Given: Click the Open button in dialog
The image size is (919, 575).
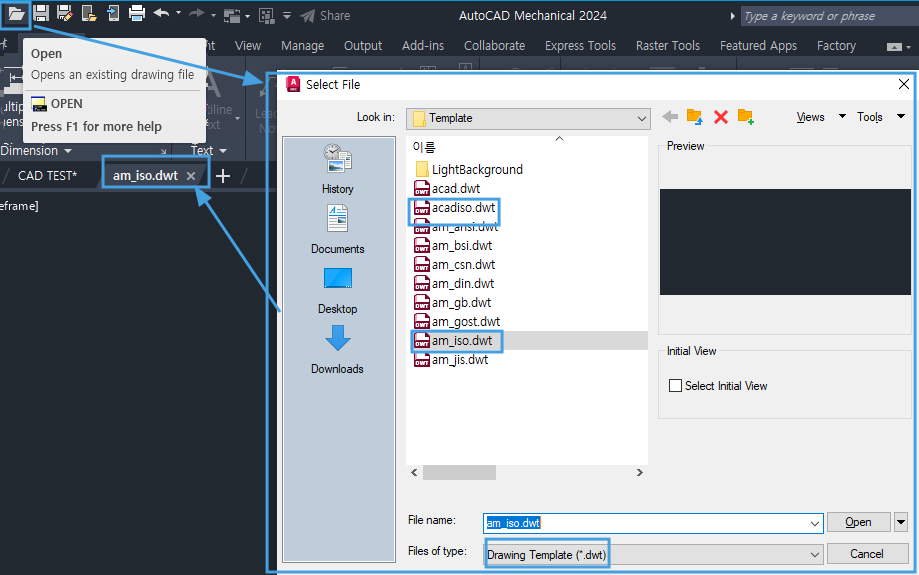Looking at the screenshot, I should (859, 522).
